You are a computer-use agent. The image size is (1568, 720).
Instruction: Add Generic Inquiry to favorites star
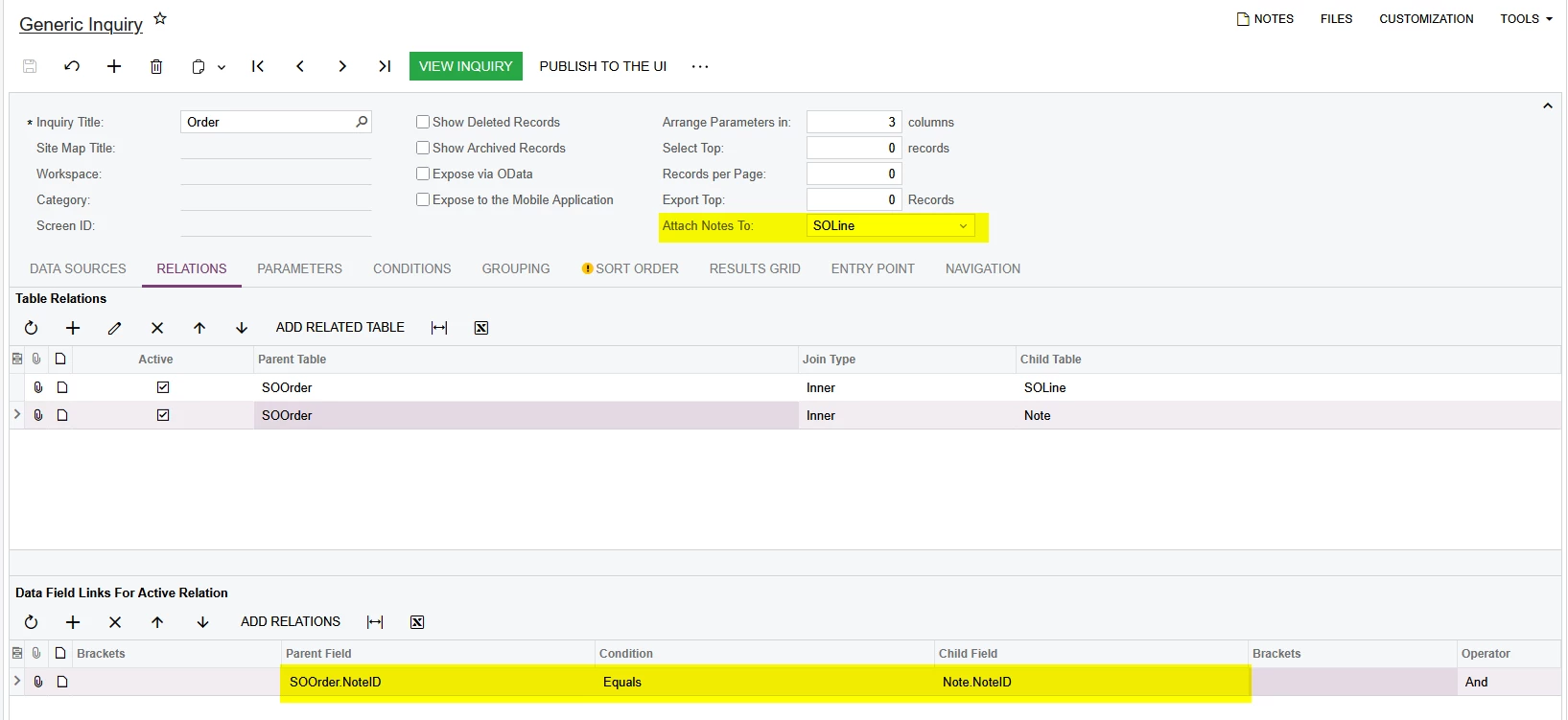pyautogui.click(x=160, y=18)
